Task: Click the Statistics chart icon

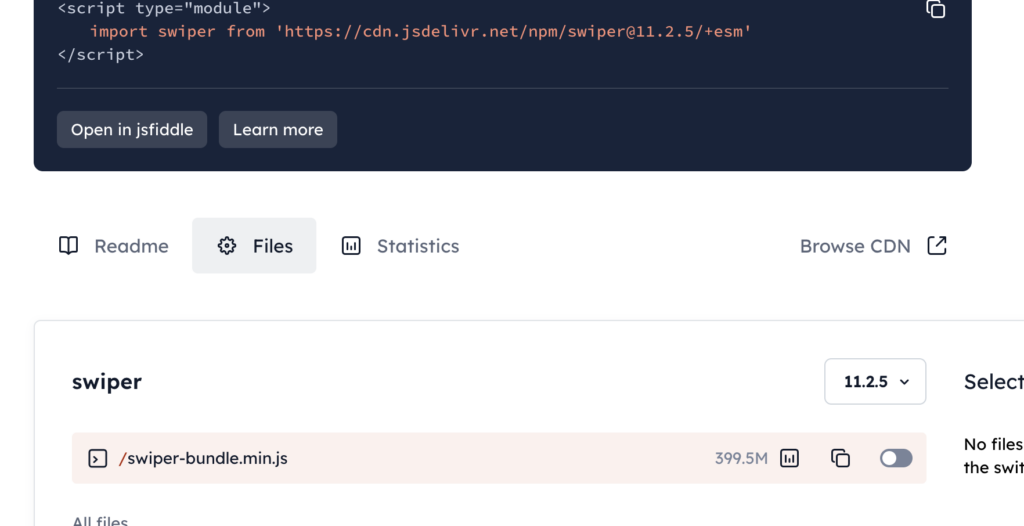Action: coord(351,246)
